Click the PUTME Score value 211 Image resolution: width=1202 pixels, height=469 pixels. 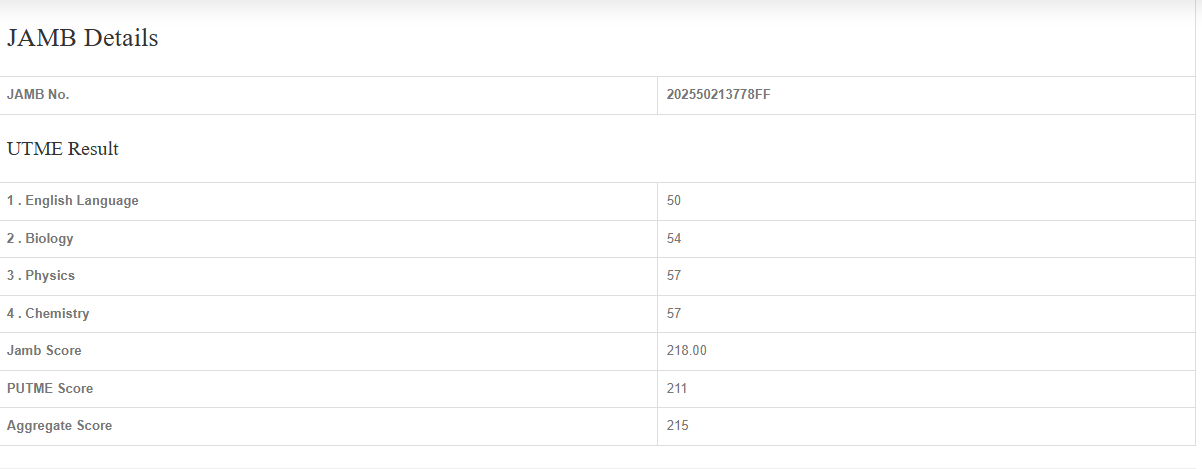click(x=677, y=388)
